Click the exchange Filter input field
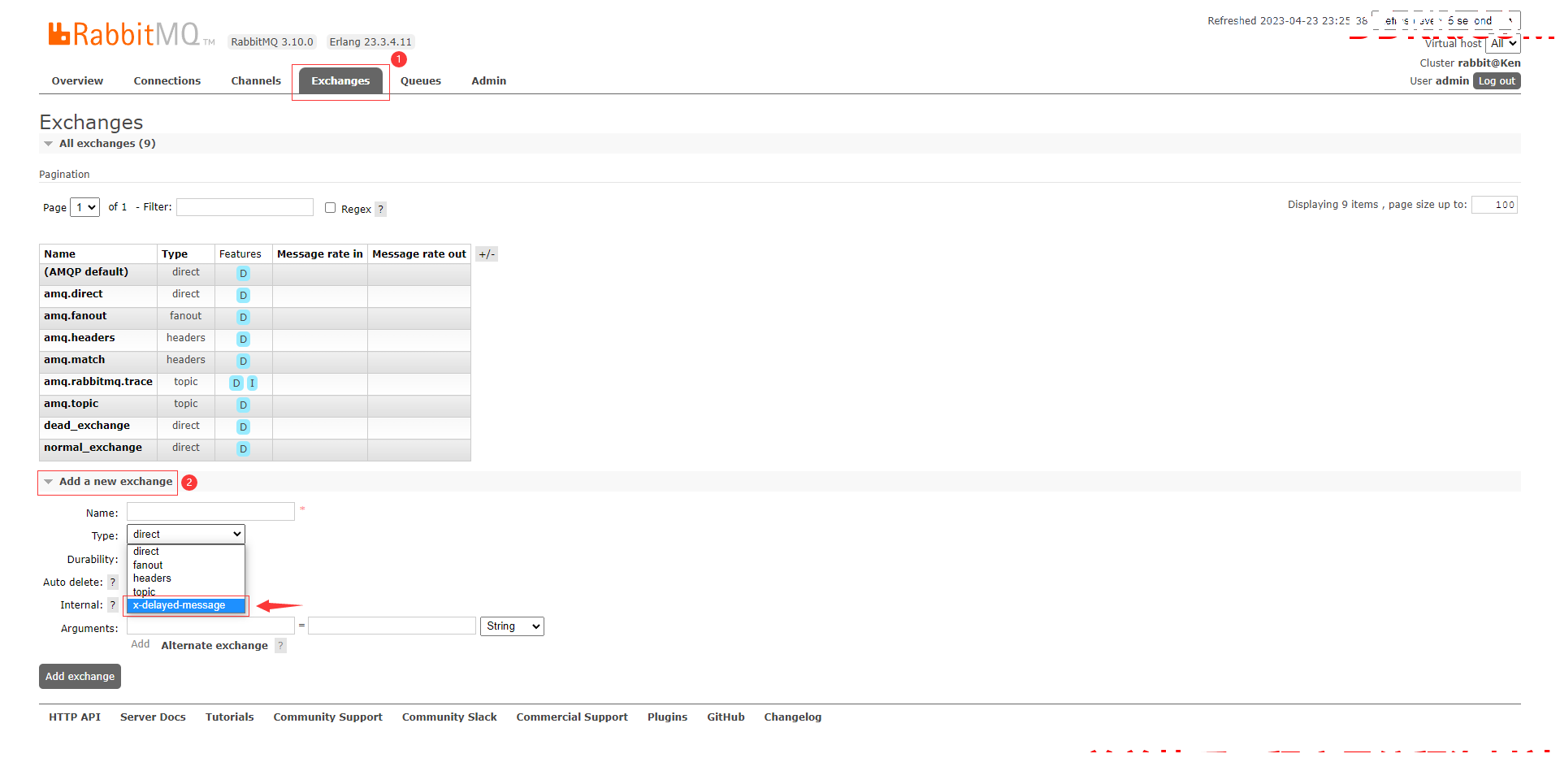1560x784 pixels. tap(245, 207)
